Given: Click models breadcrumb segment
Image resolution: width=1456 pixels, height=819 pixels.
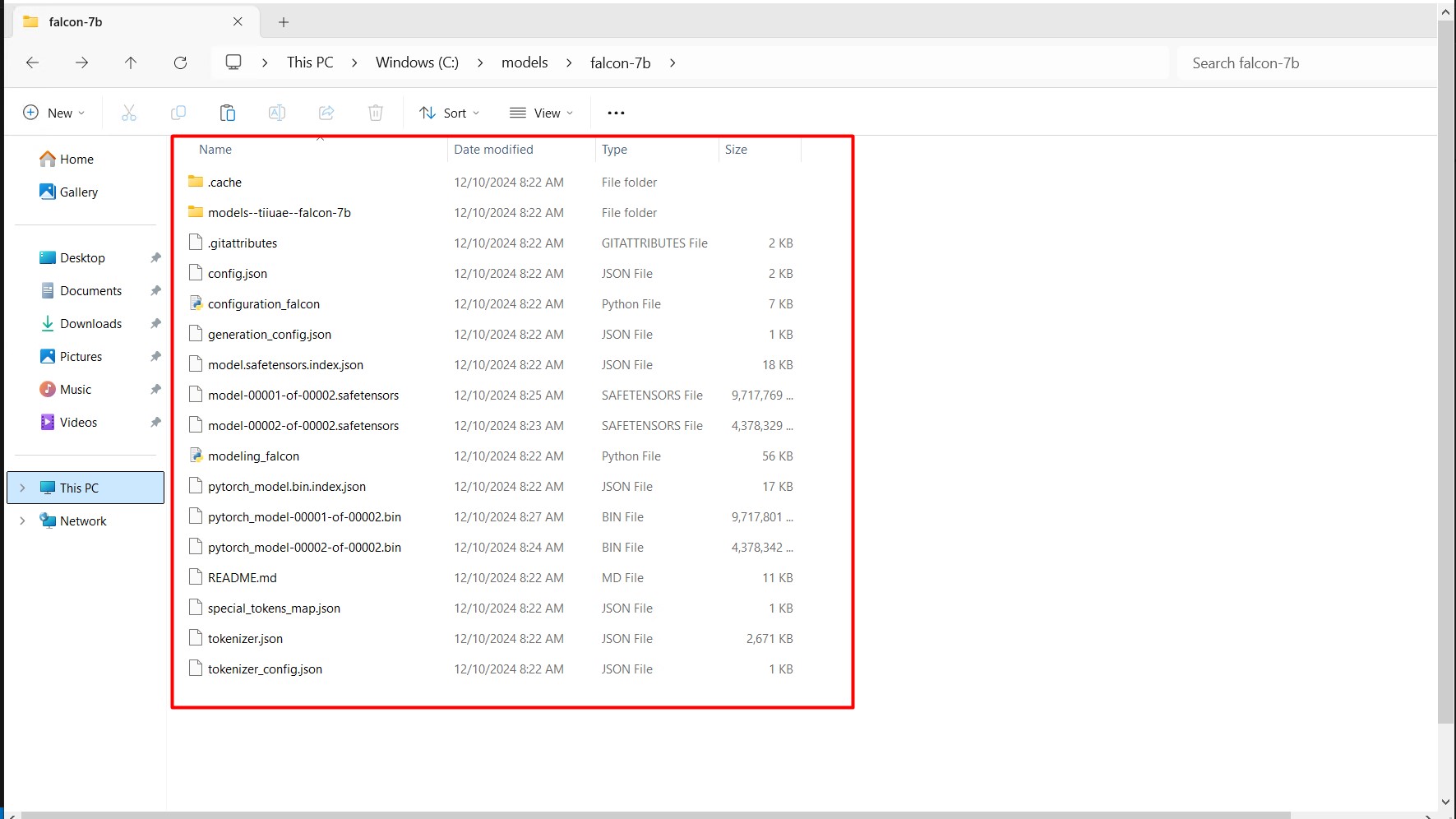Looking at the screenshot, I should [525, 62].
